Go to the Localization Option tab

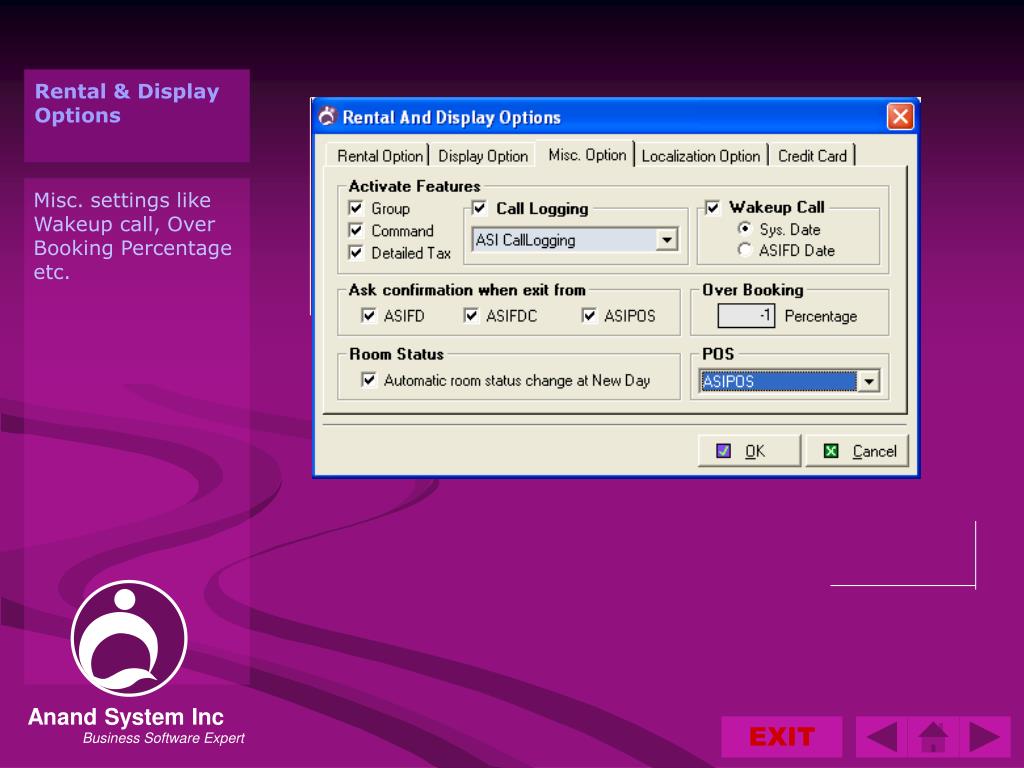[x=700, y=156]
